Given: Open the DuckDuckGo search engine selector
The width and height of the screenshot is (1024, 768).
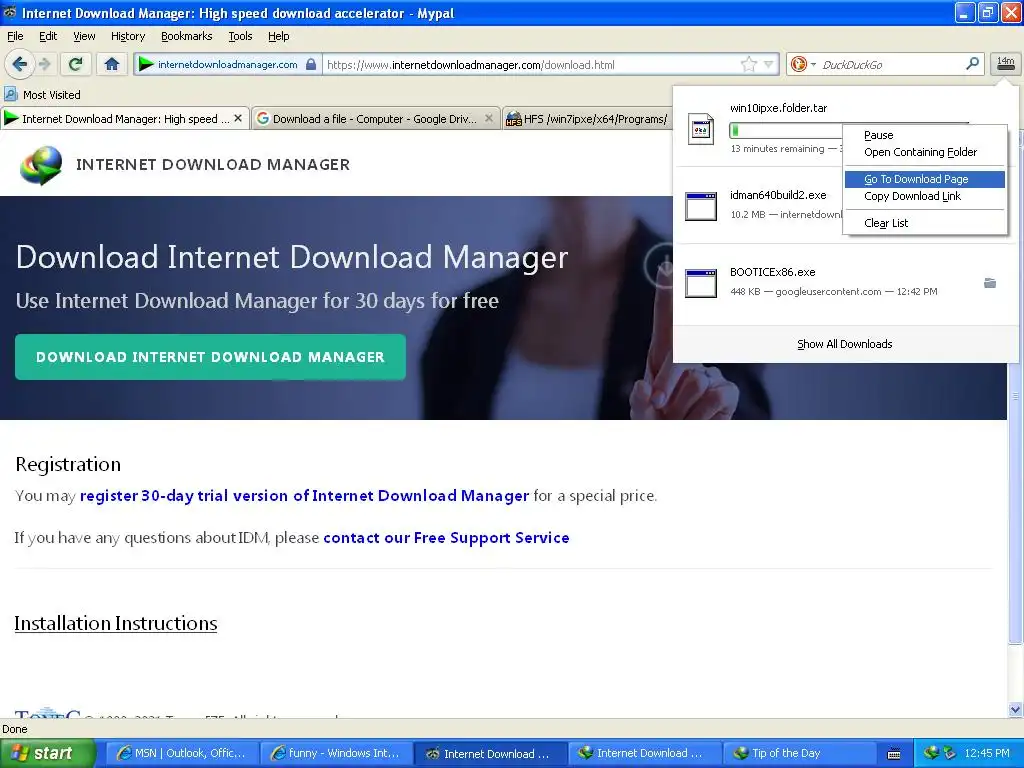Looking at the screenshot, I should pyautogui.click(x=803, y=64).
